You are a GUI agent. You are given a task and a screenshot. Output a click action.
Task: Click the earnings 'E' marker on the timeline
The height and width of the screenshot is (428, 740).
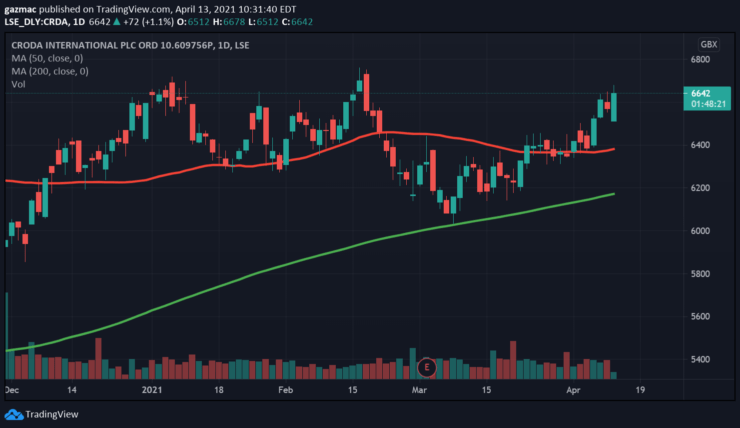[427, 367]
